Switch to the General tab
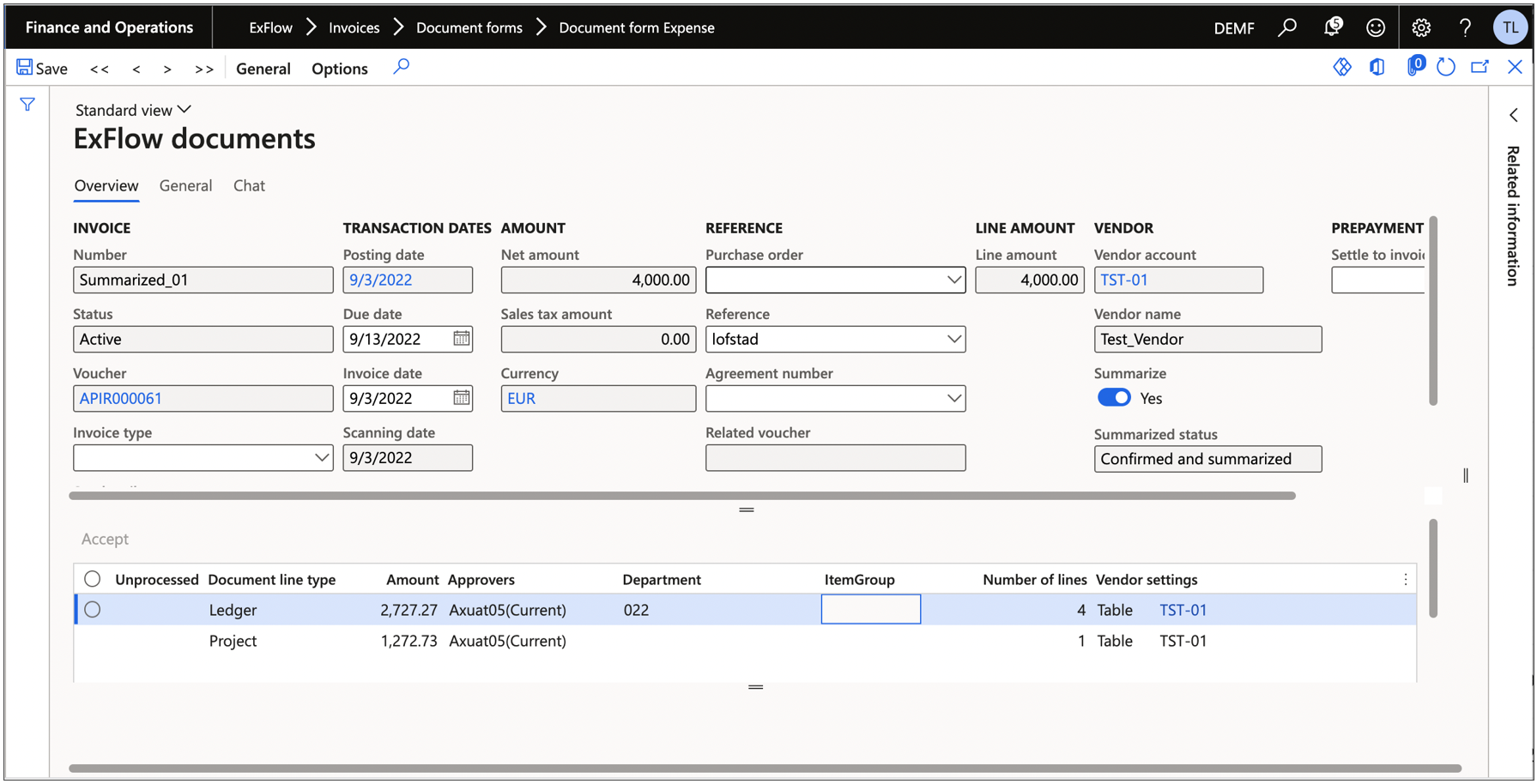The image size is (1537, 784). tap(185, 185)
